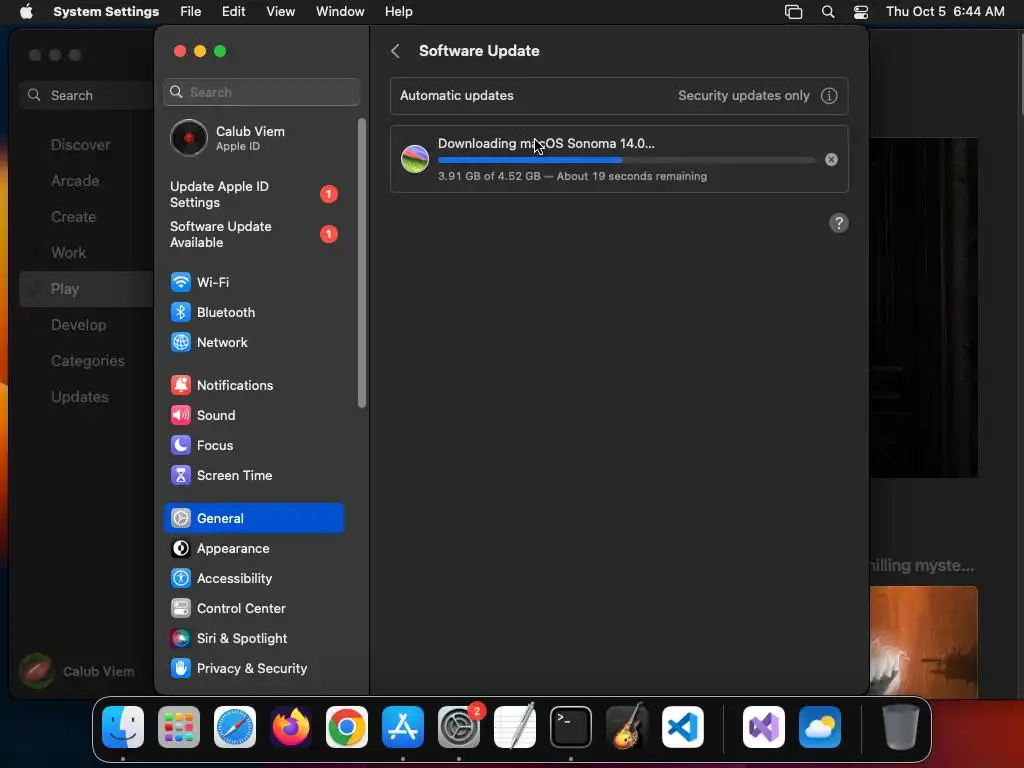Open Privacy & Security hand icon

pyautogui.click(x=180, y=669)
